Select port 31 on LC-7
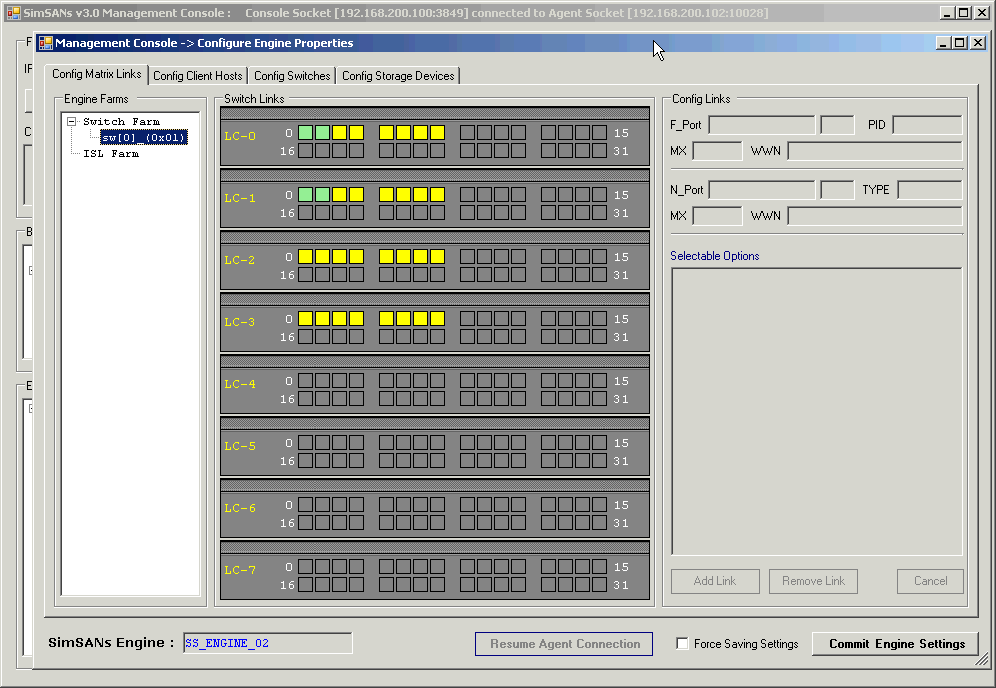The width and height of the screenshot is (996, 688). click(600, 584)
